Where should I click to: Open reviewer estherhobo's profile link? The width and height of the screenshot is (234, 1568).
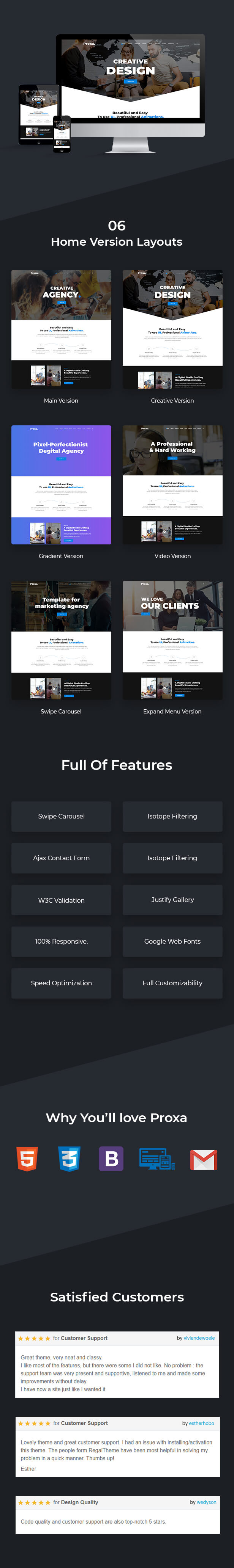pyautogui.click(x=202, y=1423)
